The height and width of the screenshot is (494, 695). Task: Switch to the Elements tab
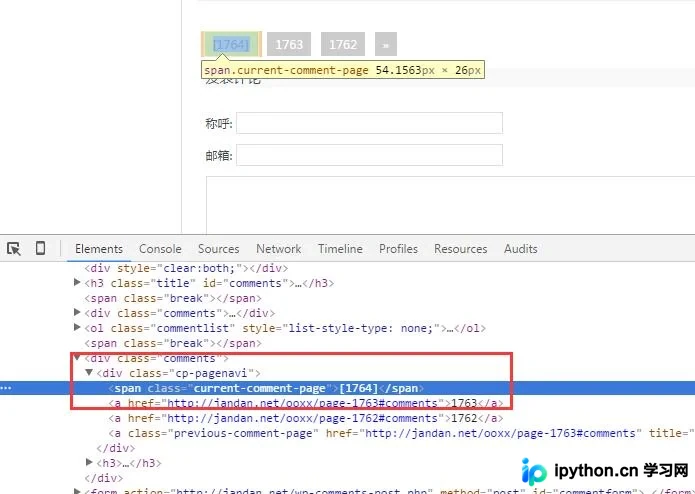click(99, 249)
